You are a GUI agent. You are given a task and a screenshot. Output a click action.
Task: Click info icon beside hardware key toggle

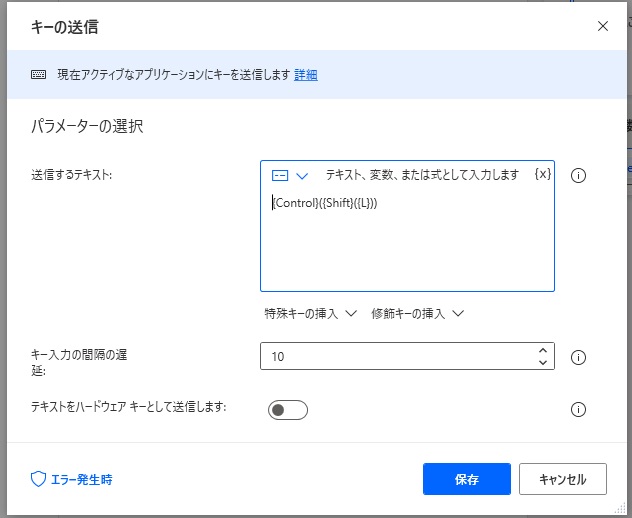578,409
